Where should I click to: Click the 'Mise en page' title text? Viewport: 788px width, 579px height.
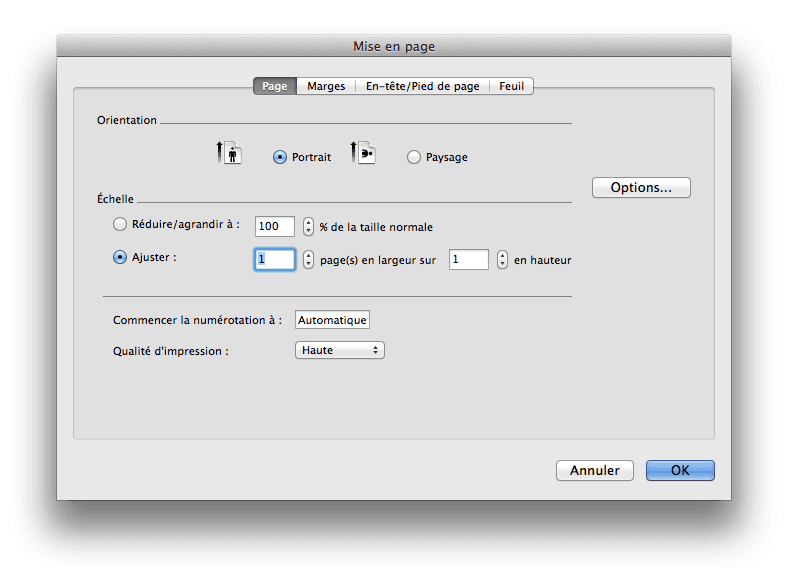click(394, 46)
